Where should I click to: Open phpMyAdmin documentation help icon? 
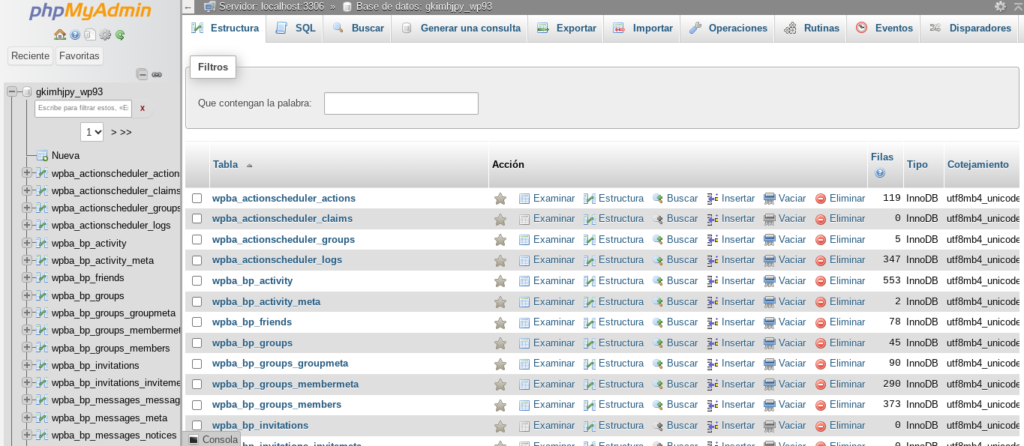75,35
